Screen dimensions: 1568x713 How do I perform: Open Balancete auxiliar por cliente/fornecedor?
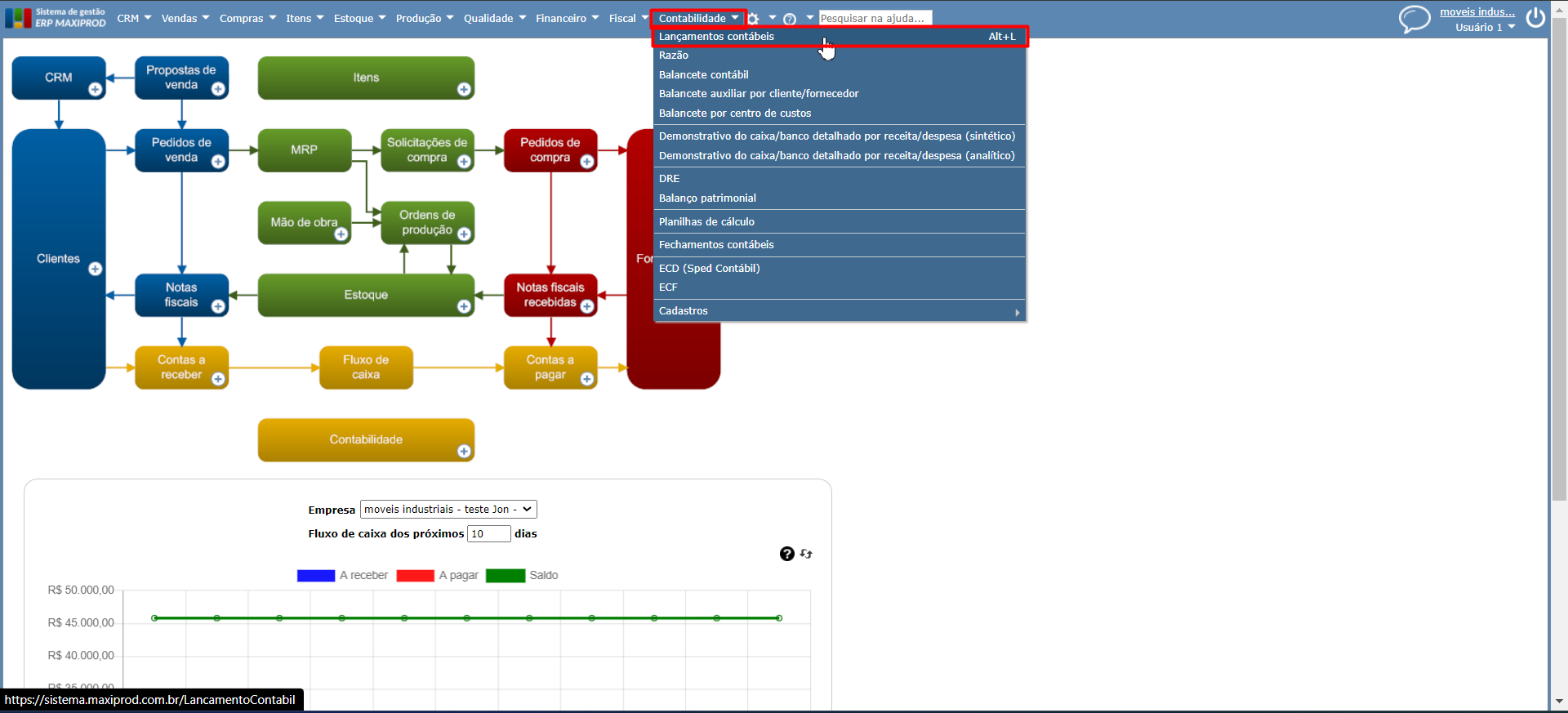tap(840, 94)
